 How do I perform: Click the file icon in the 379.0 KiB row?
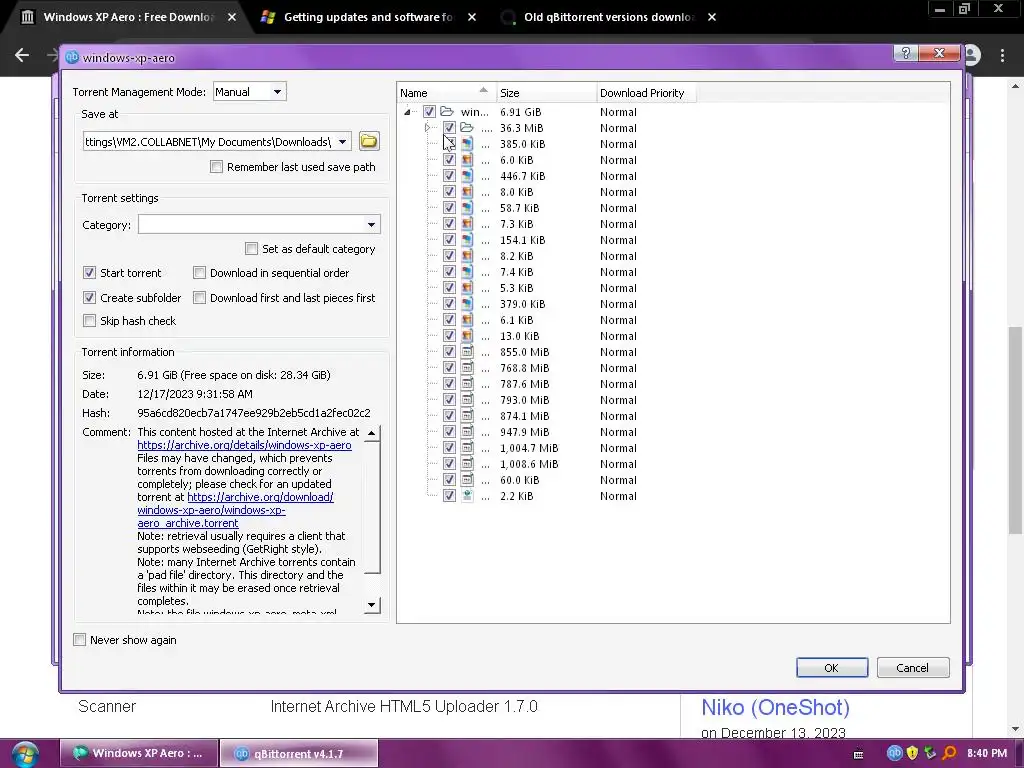(x=467, y=304)
